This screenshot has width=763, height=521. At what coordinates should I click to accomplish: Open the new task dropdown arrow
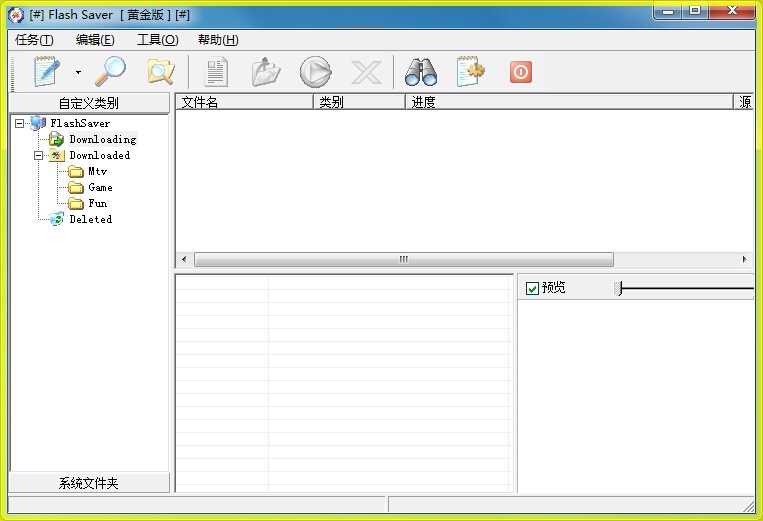[78, 72]
